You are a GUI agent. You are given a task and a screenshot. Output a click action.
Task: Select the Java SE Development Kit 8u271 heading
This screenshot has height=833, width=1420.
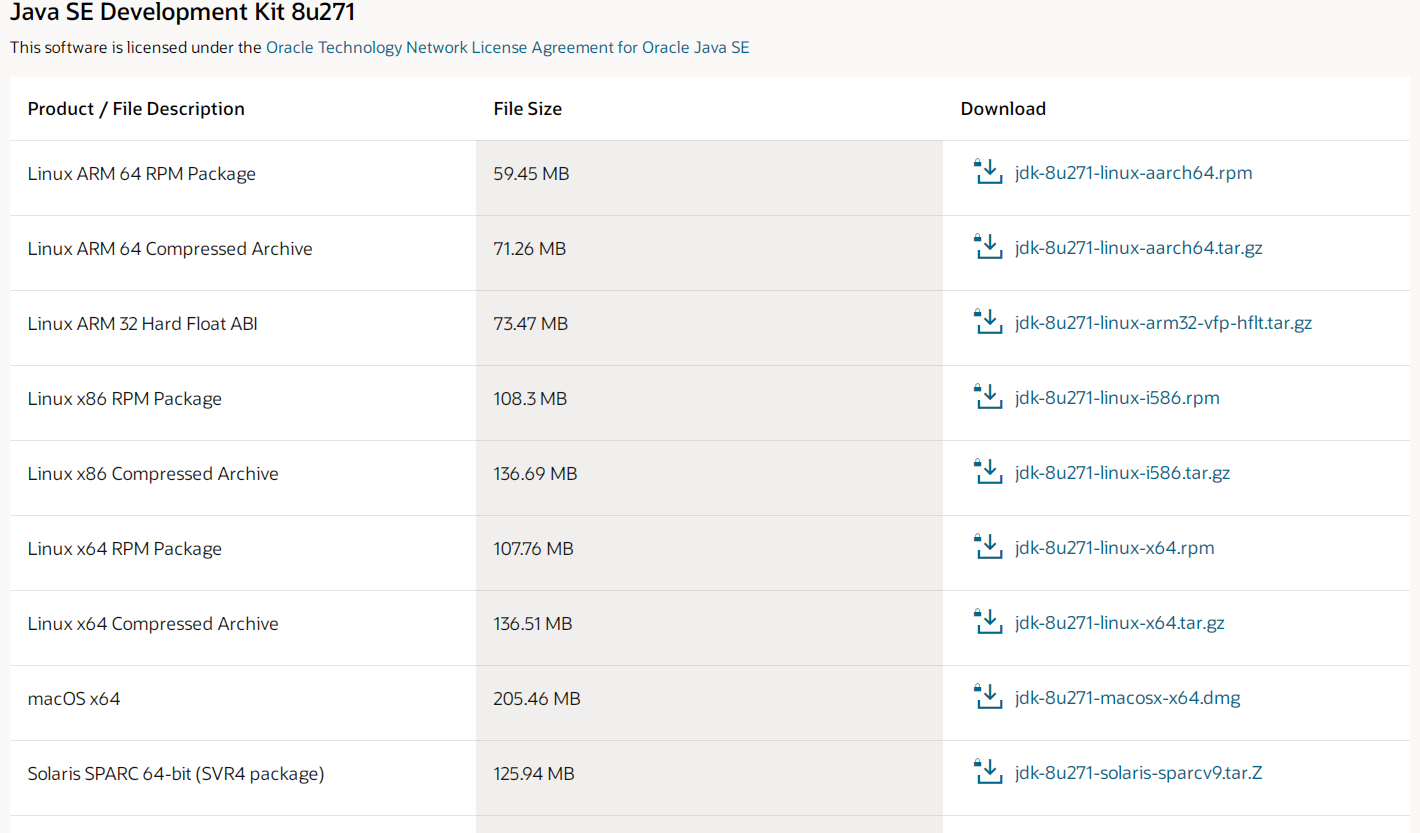pyautogui.click(x=182, y=13)
